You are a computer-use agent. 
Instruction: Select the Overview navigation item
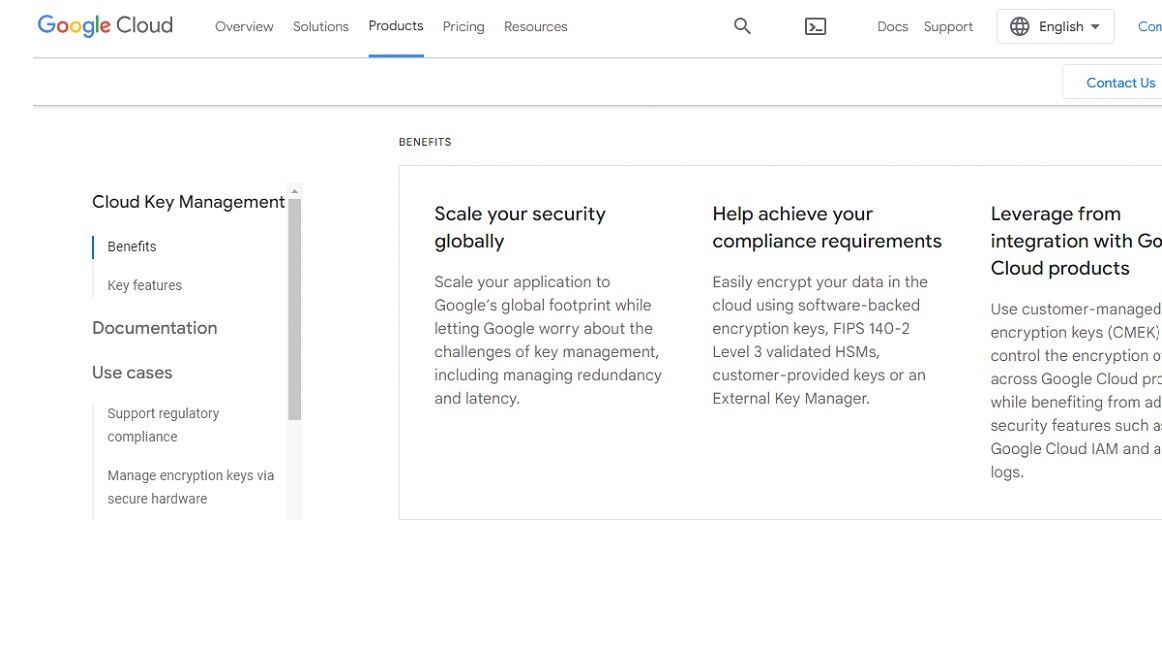[x=244, y=26]
